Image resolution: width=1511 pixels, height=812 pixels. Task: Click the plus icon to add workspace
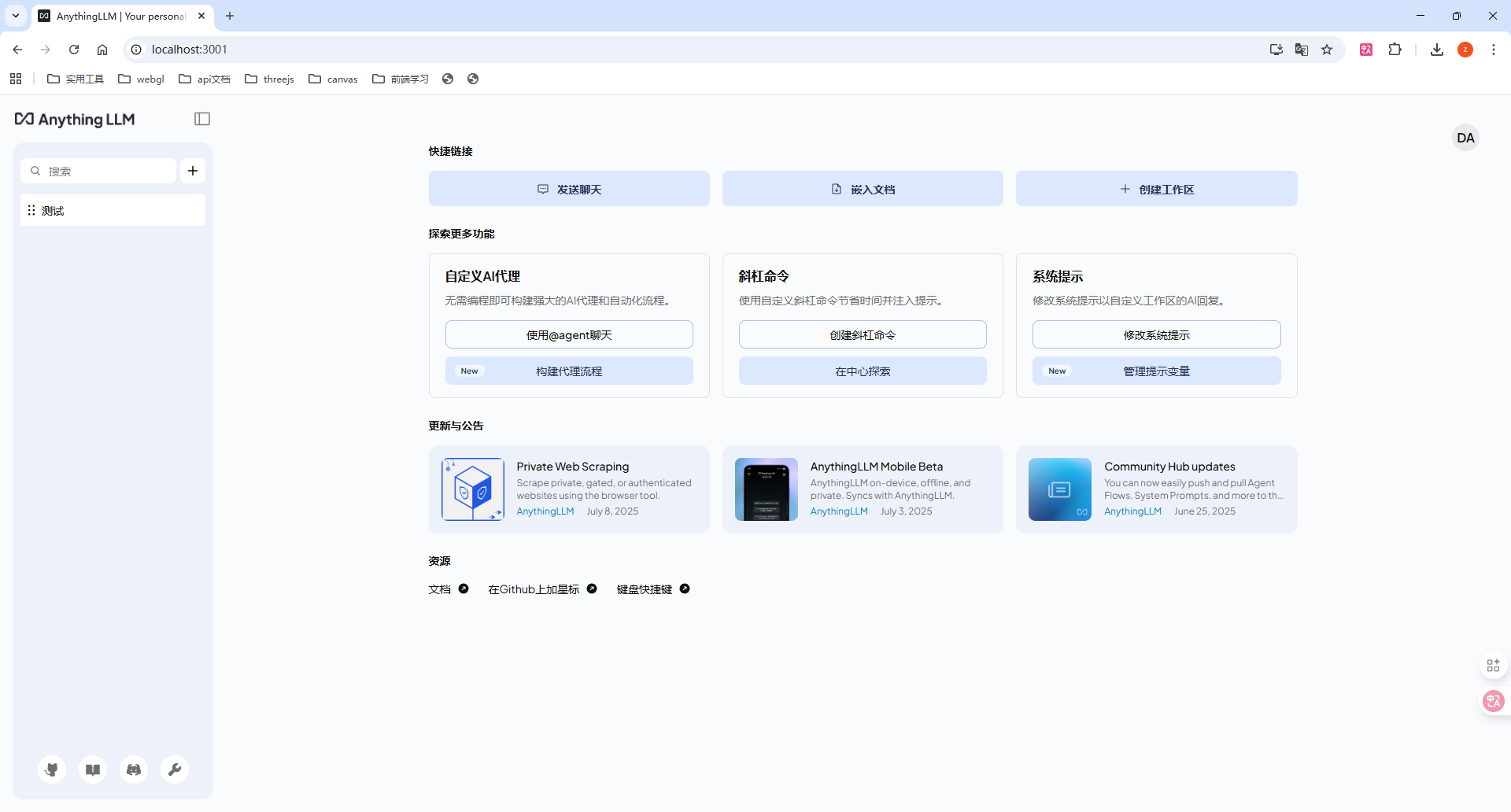(x=193, y=171)
